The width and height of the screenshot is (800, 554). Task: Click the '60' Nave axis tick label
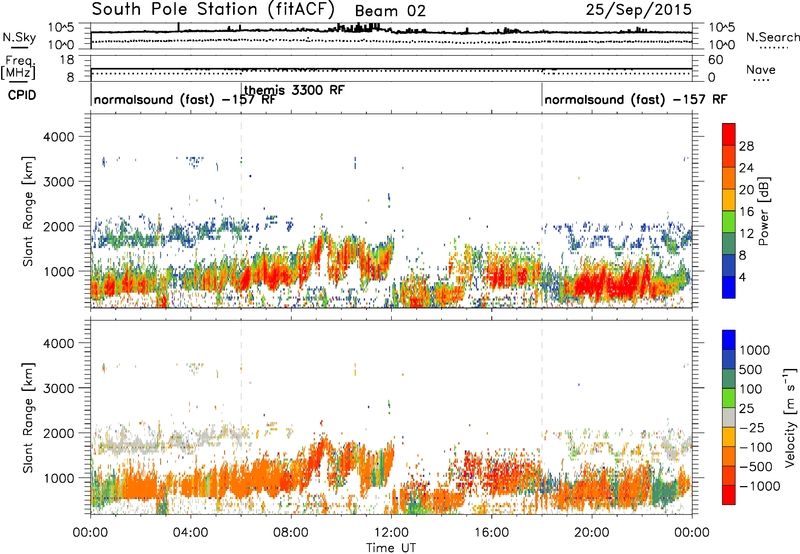pyautogui.click(x=715, y=60)
